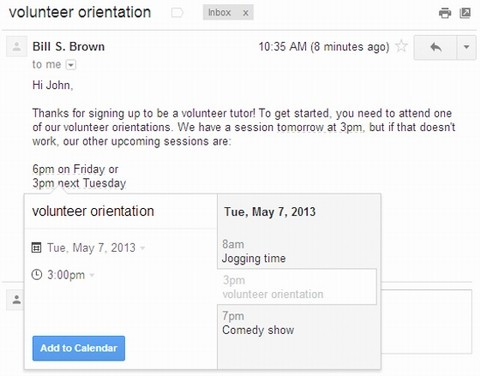Click the print icon
480x376 pixels.
pyautogui.click(x=445, y=13)
